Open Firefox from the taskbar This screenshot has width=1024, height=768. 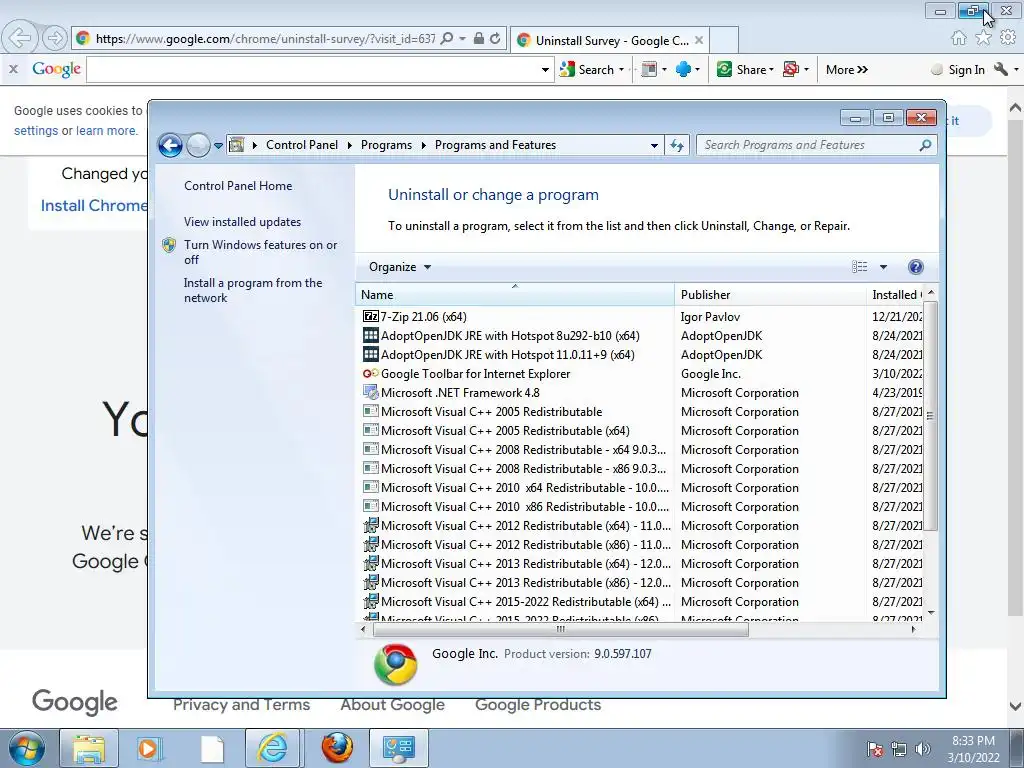[337, 748]
